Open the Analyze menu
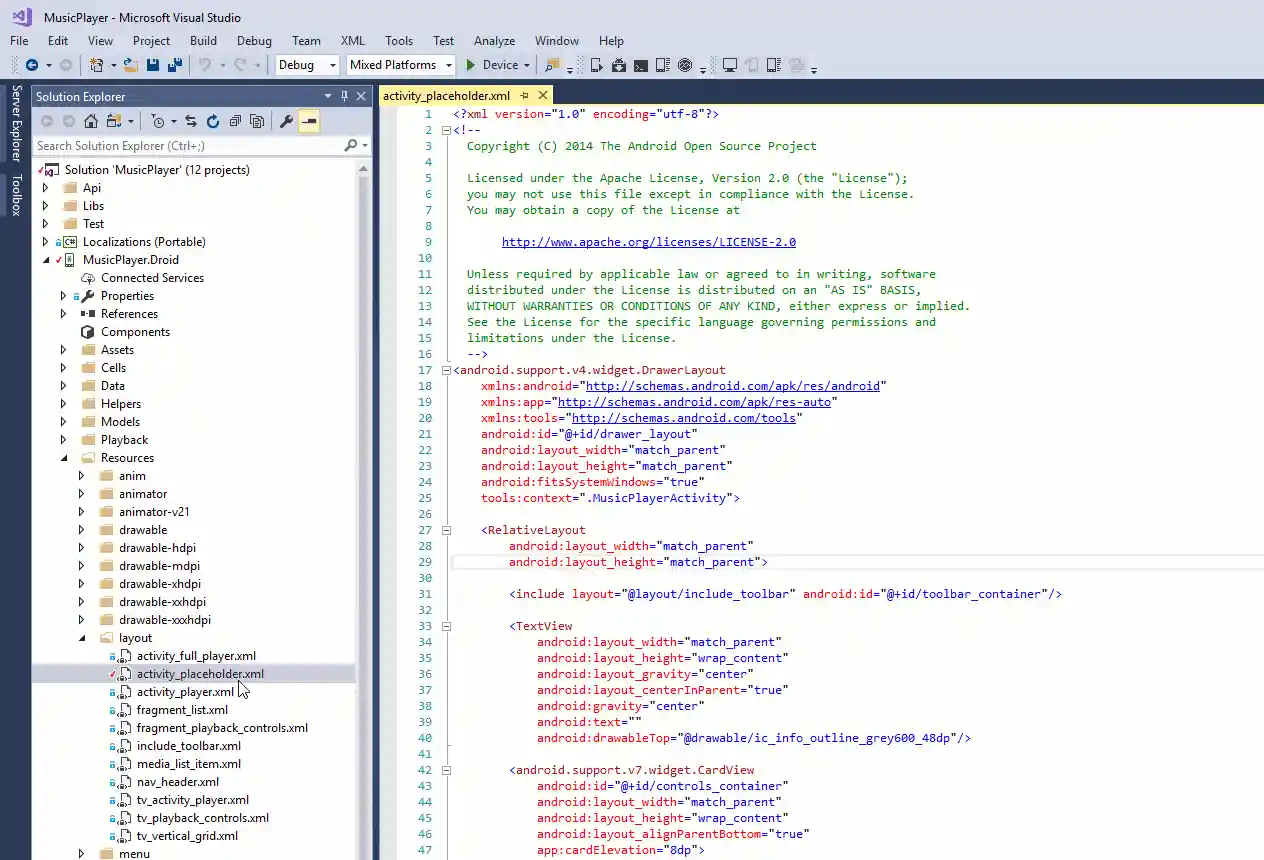The width and height of the screenshot is (1264, 860). (x=494, y=41)
